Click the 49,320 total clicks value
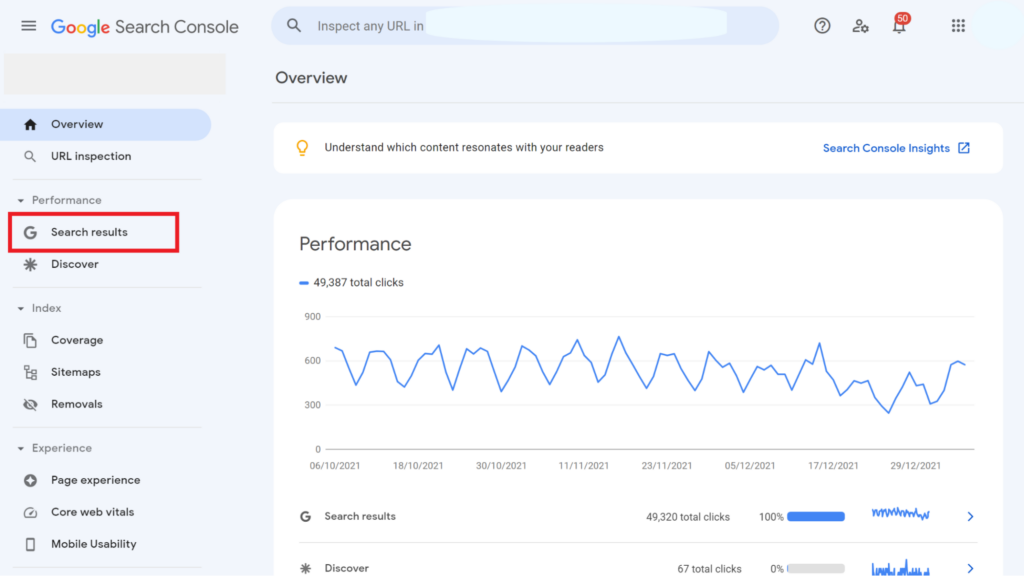This screenshot has height=576, width=1024. pyautogui.click(x=688, y=517)
